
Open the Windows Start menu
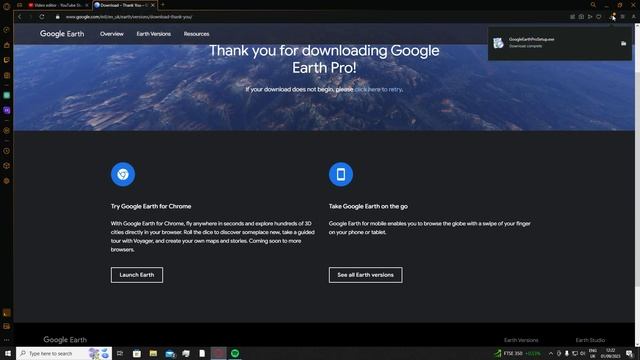pos(8,353)
